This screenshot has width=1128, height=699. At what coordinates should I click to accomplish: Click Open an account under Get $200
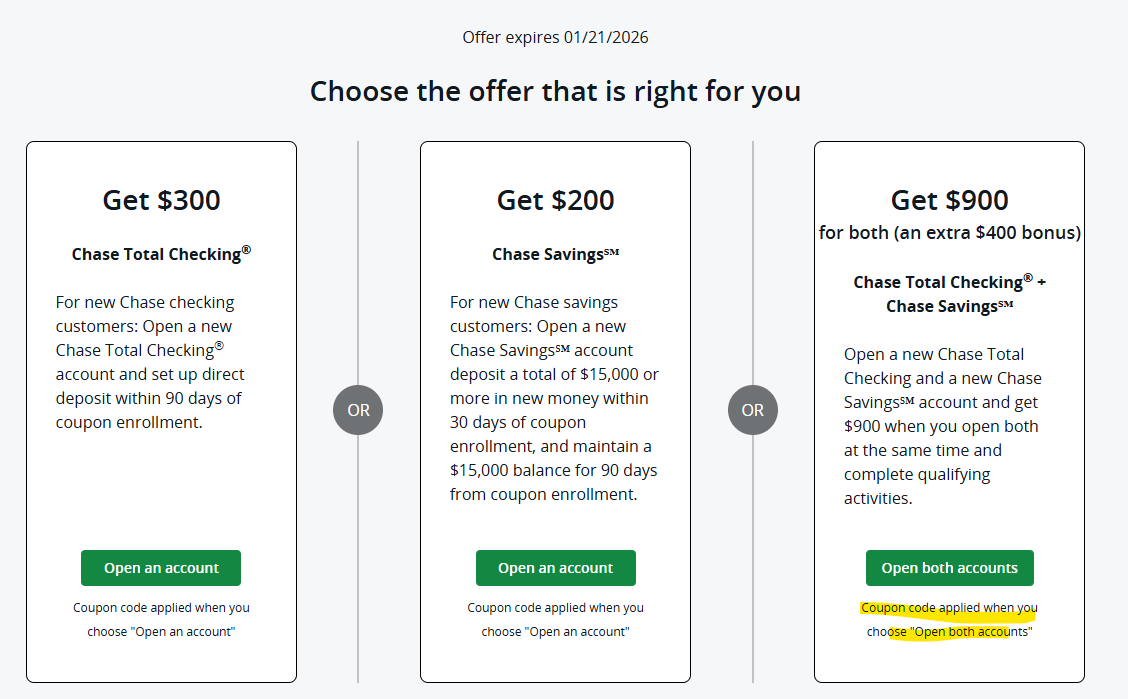[x=555, y=568]
